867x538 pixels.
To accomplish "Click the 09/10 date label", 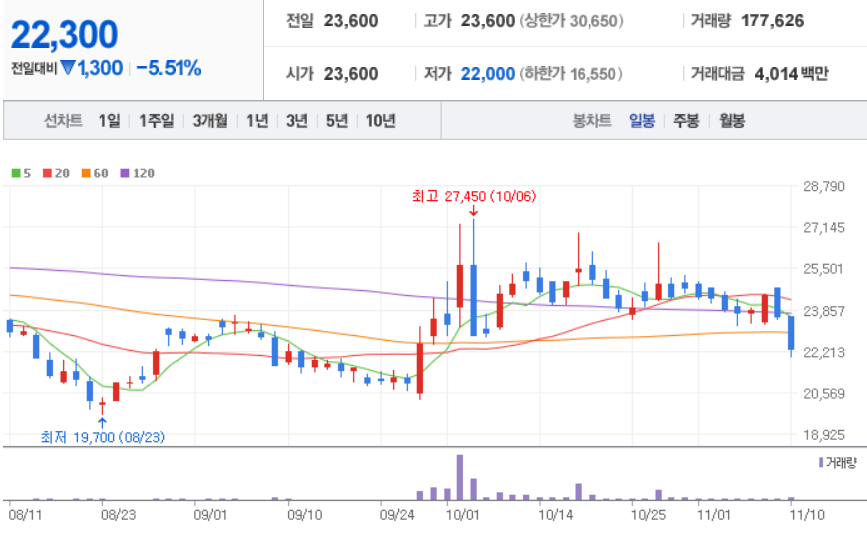I will (x=305, y=515).
